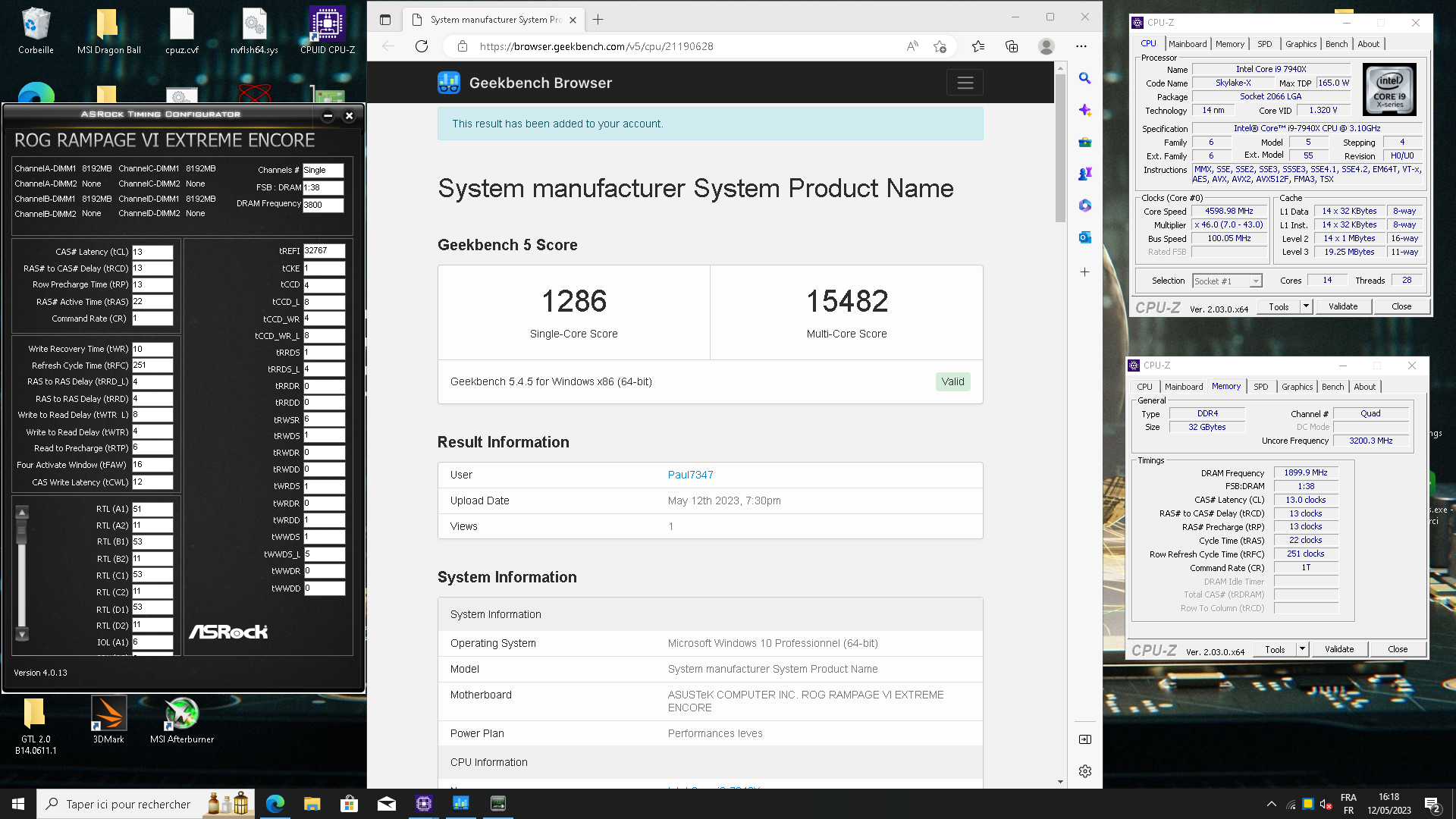Image resolution: width=1456 pixels, height=819 pixels.
Task: Open the CPU-Z taskbar icon
Action: (x=424, y=804)
